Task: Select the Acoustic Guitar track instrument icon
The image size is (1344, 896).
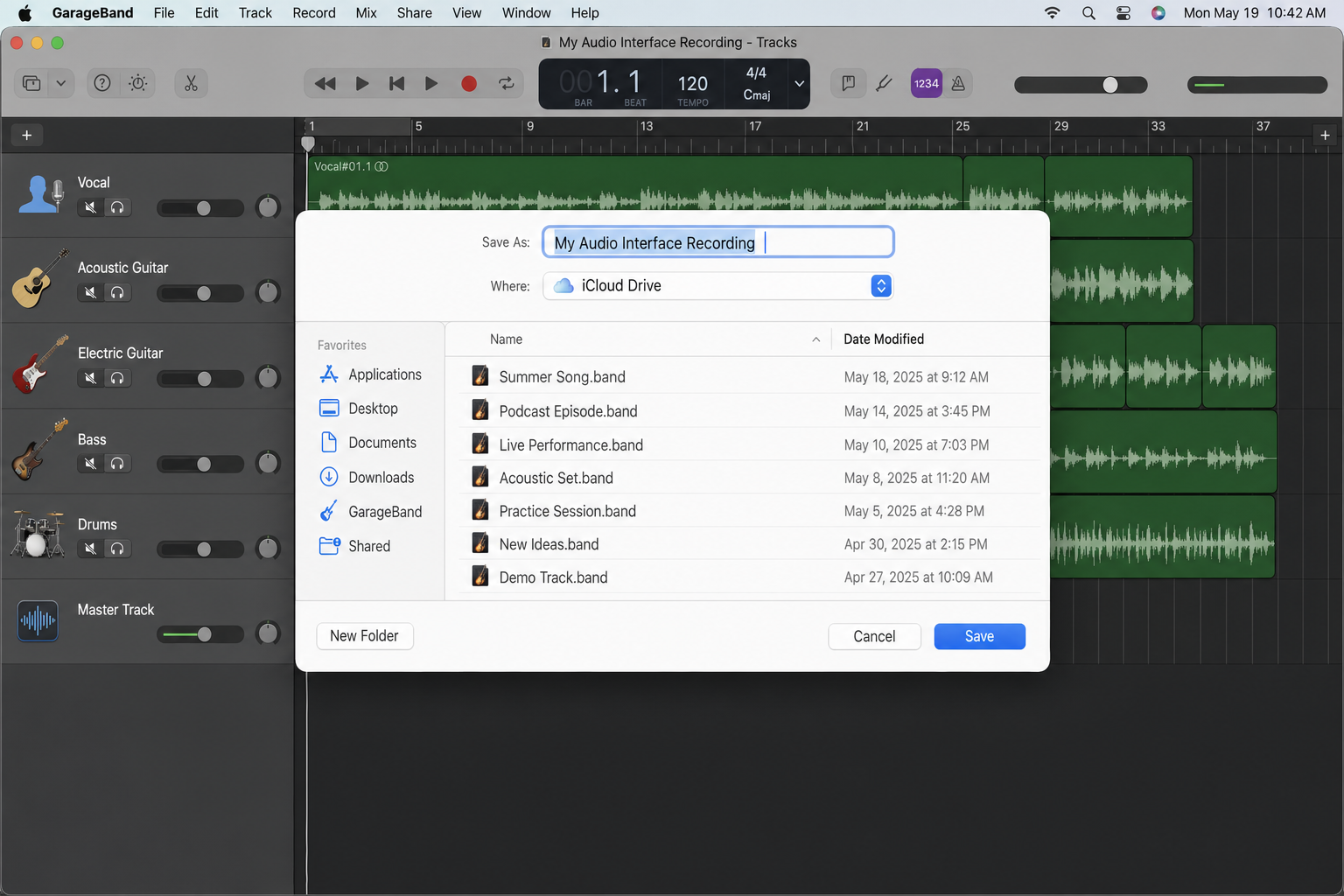Action: coord(40,278)
